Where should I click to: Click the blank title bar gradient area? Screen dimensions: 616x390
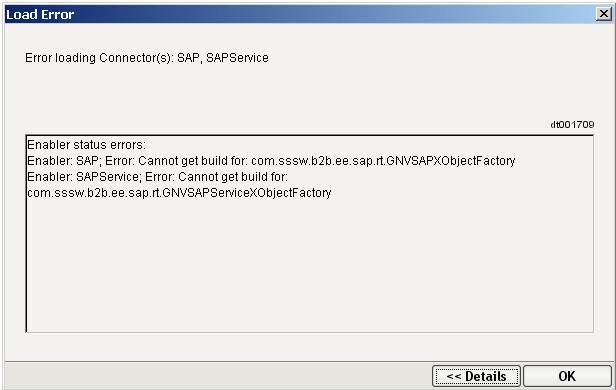334,15
